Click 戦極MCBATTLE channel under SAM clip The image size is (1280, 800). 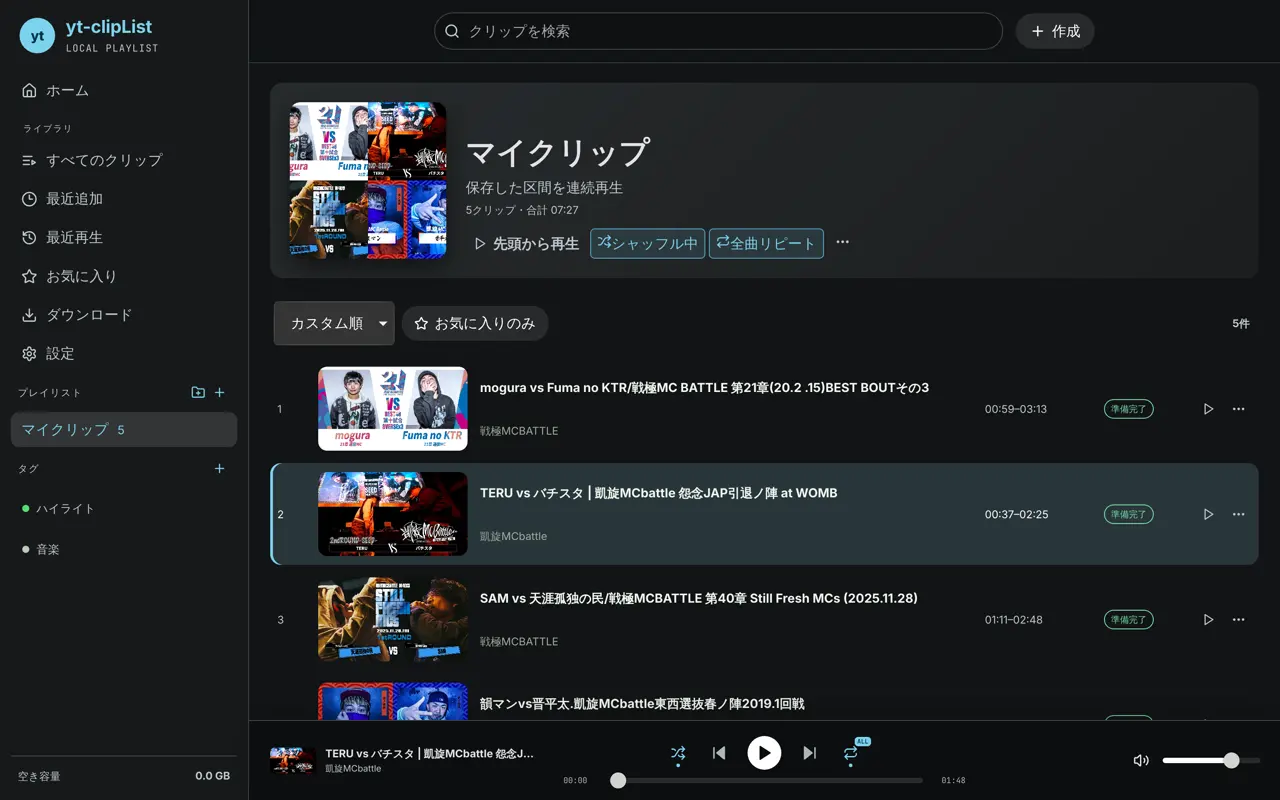point(519,641)
